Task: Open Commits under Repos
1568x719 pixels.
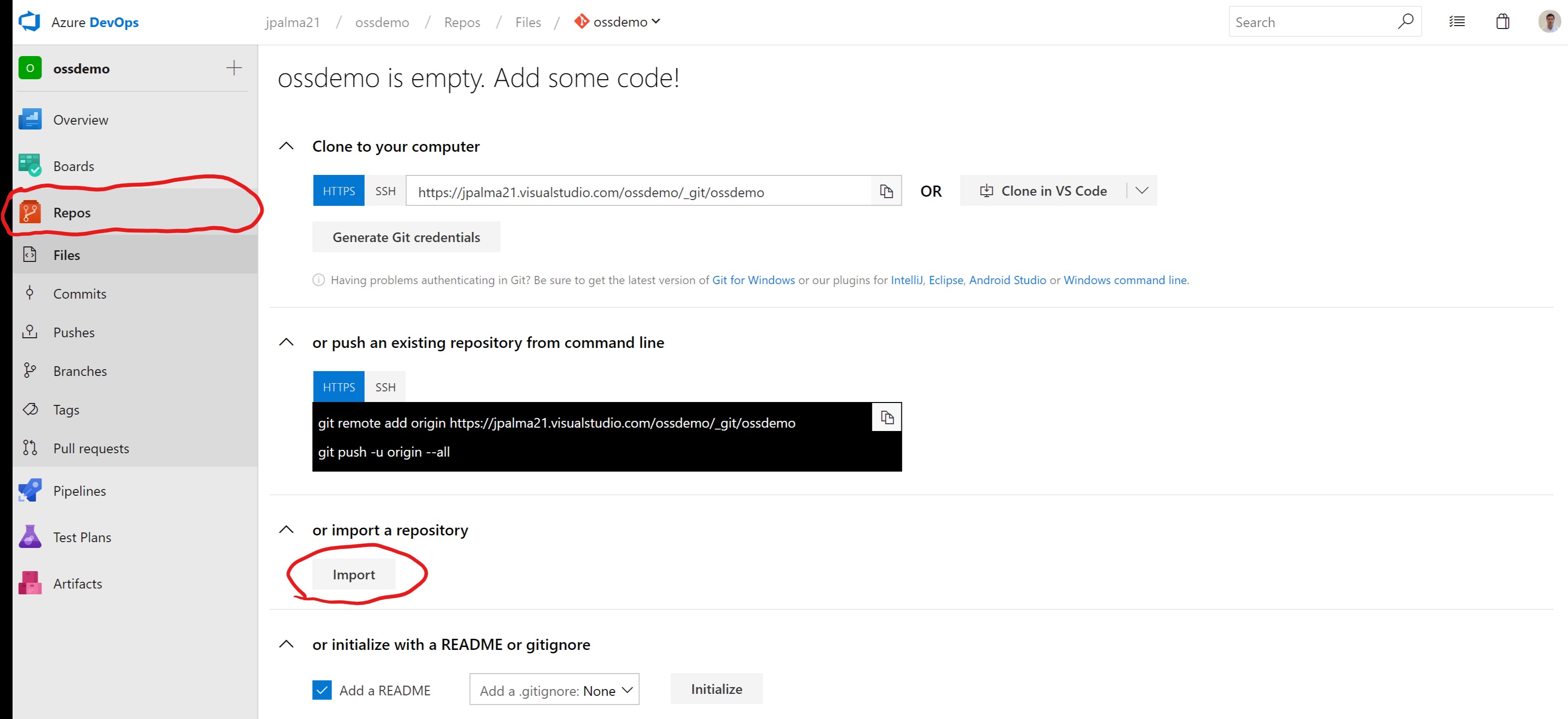Action: pos(79,294)
